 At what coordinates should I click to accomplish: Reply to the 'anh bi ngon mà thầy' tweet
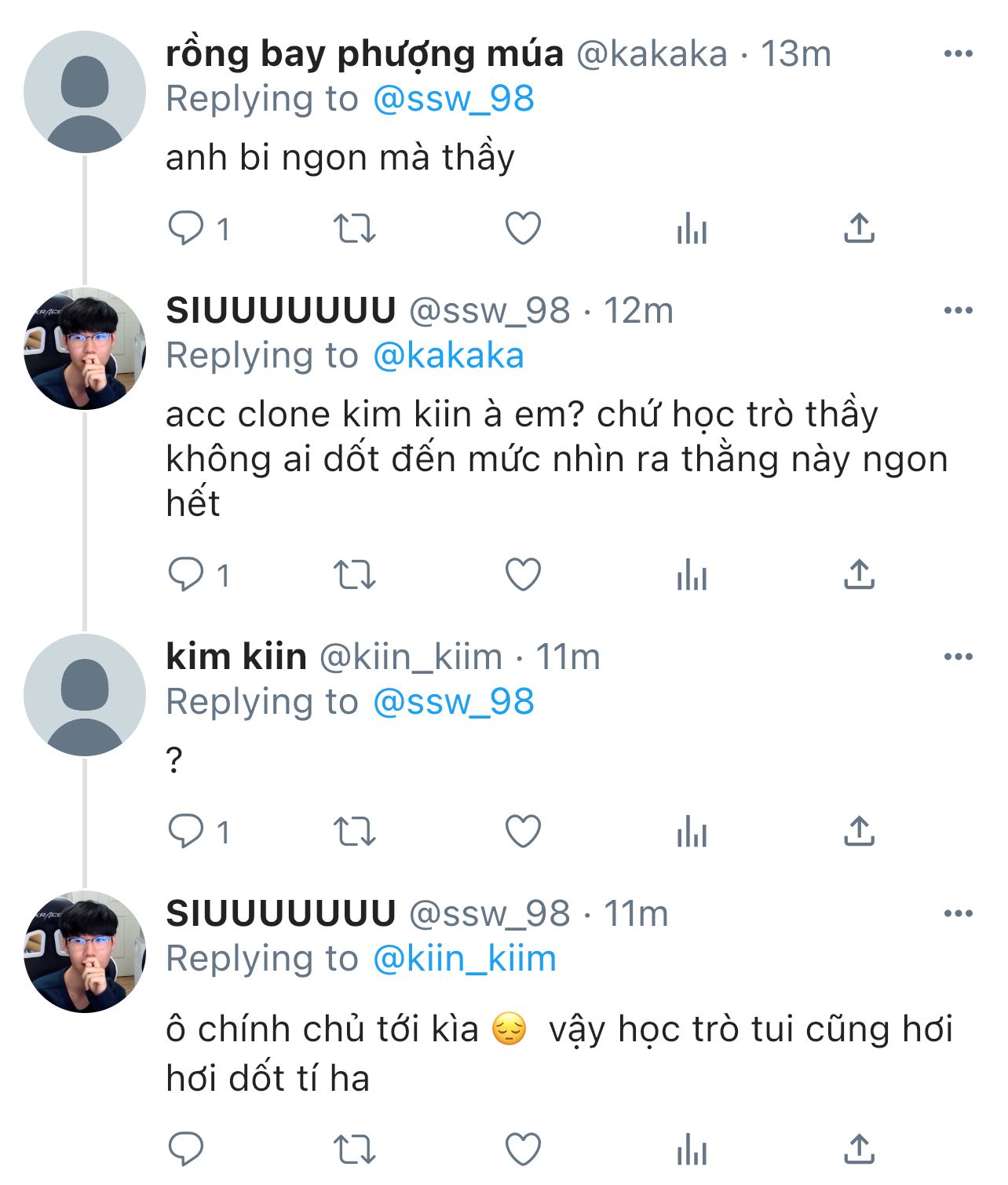coord(186,229)
